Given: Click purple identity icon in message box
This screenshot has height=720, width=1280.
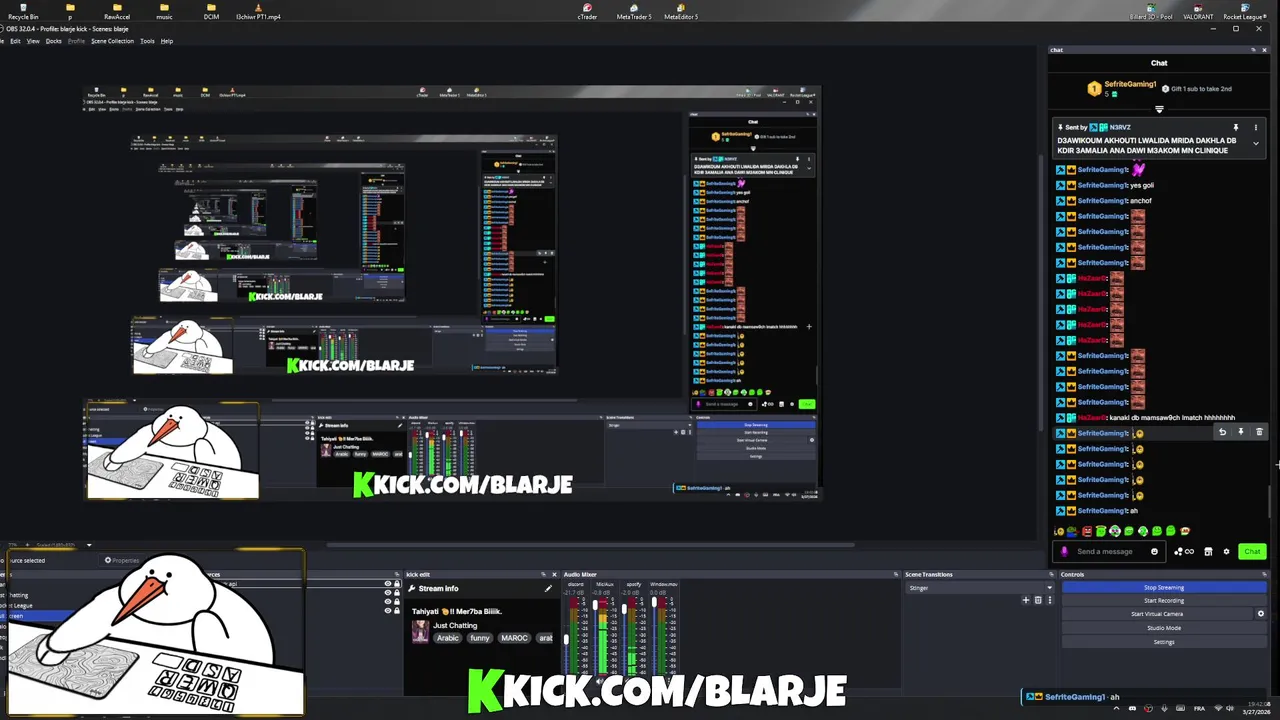Looking at the screenshot, I should [1064, 551].
